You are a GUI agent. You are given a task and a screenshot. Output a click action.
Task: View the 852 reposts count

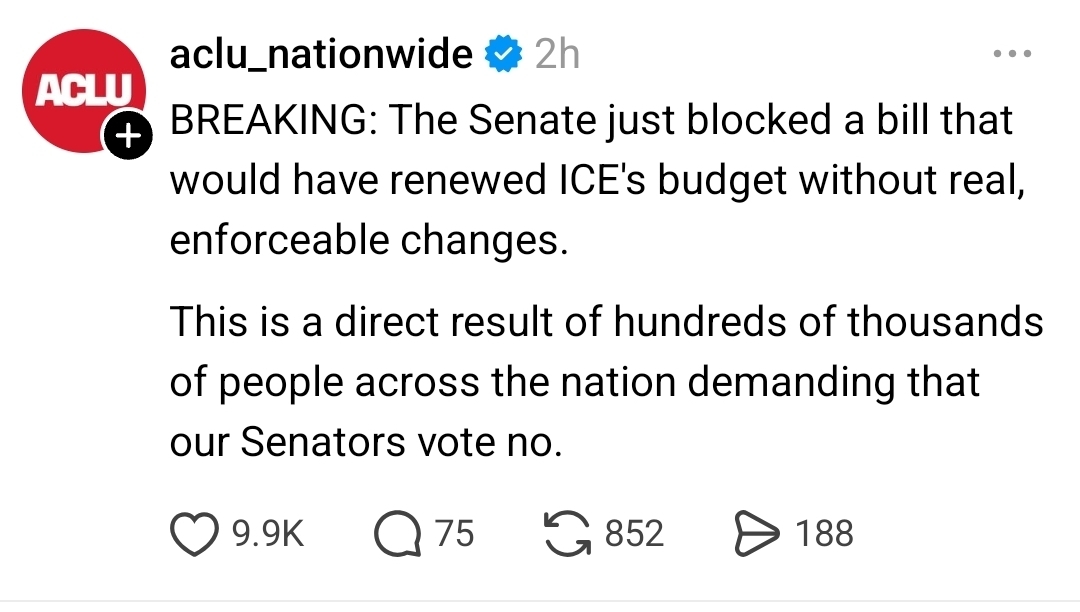click(x=634, y=533)
